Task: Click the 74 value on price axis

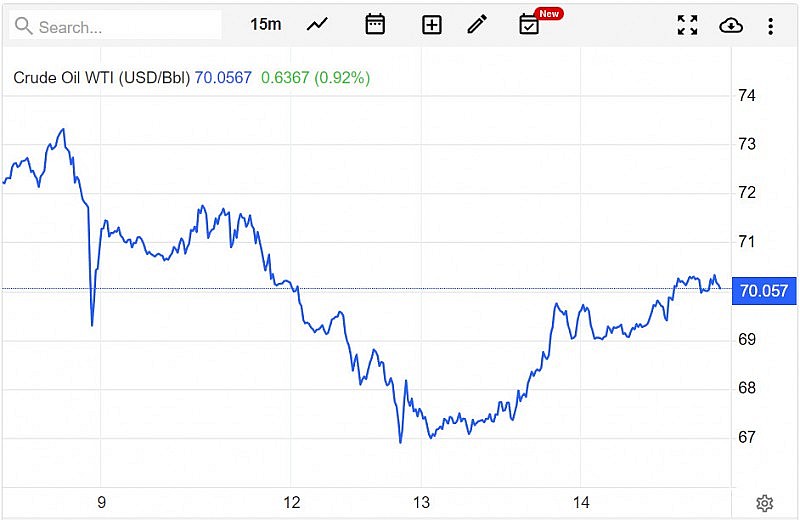Action: (x=746, y=96)
